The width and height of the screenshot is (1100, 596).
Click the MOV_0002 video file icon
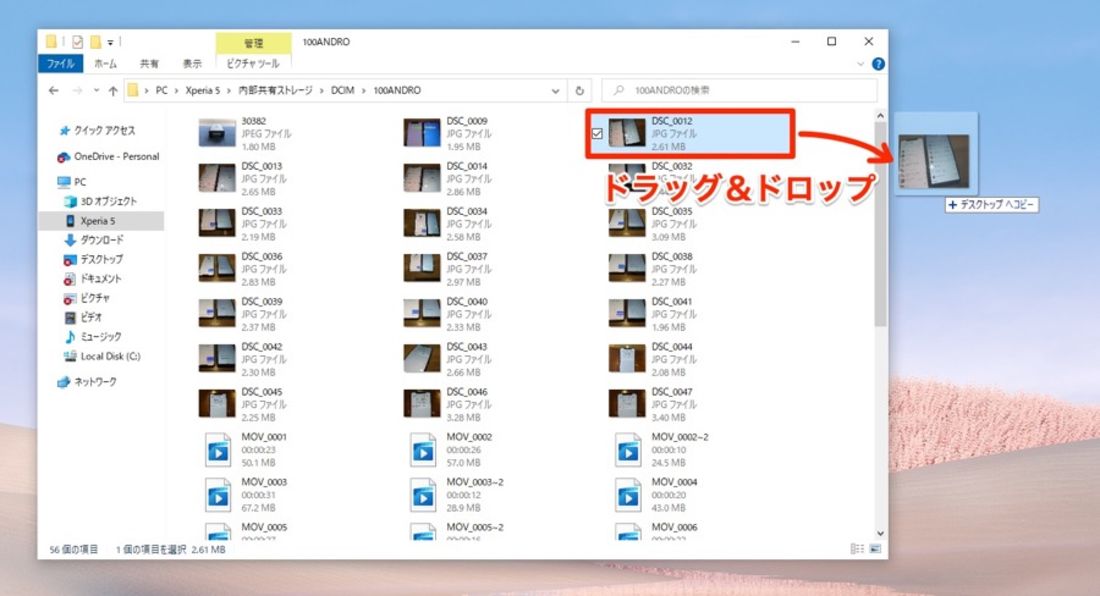click(423, 449)
